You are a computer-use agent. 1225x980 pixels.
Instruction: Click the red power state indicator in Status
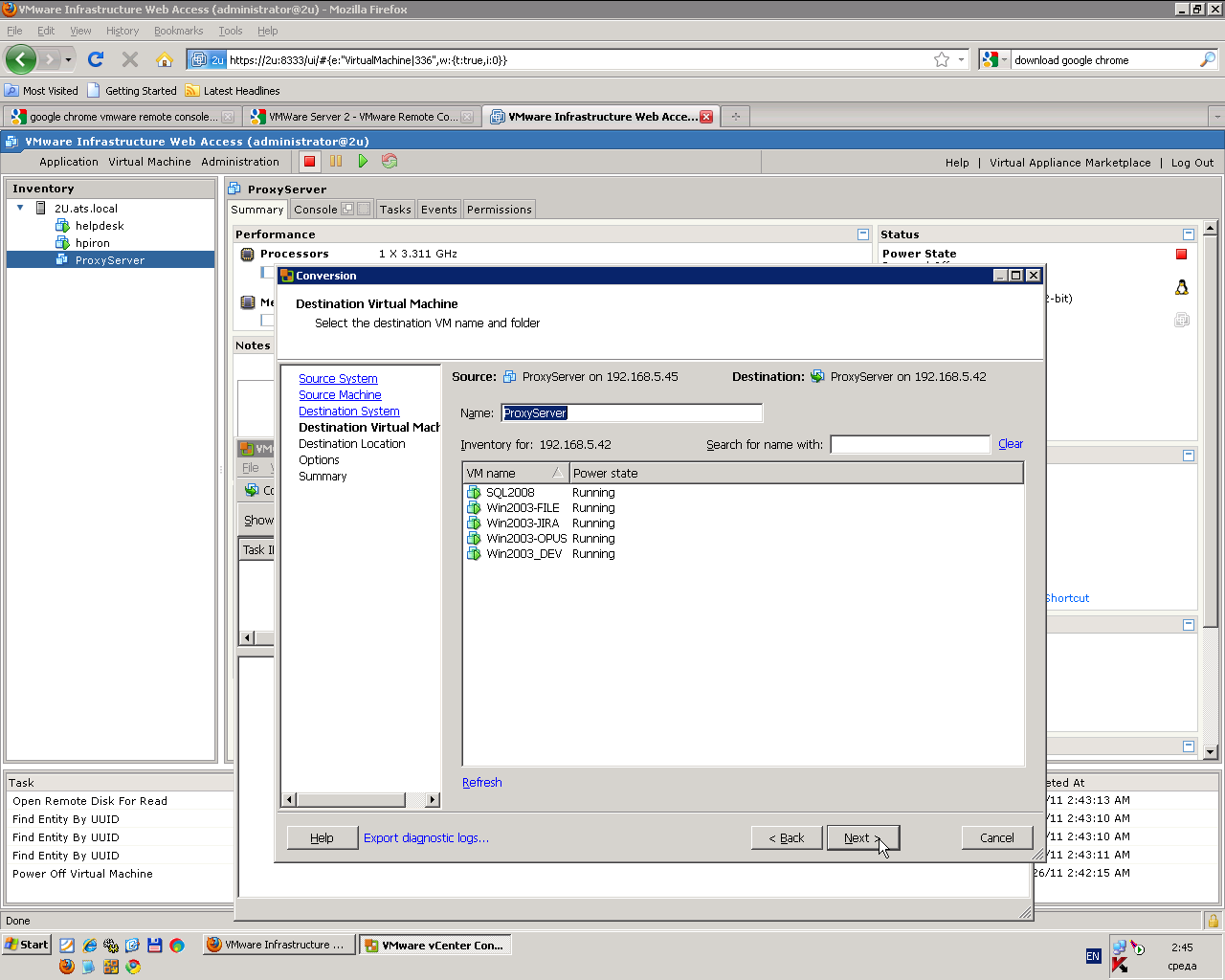click(1181, 254)
